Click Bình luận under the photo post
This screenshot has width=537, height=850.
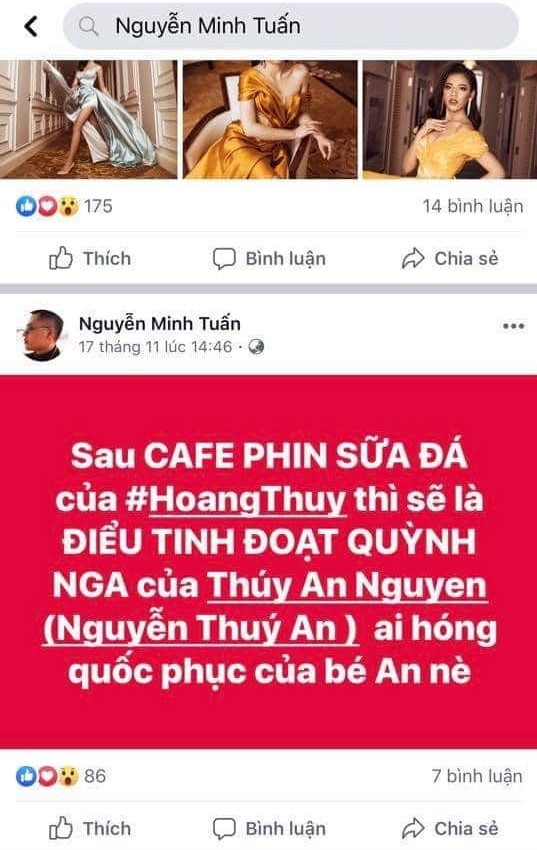[269, 259]
